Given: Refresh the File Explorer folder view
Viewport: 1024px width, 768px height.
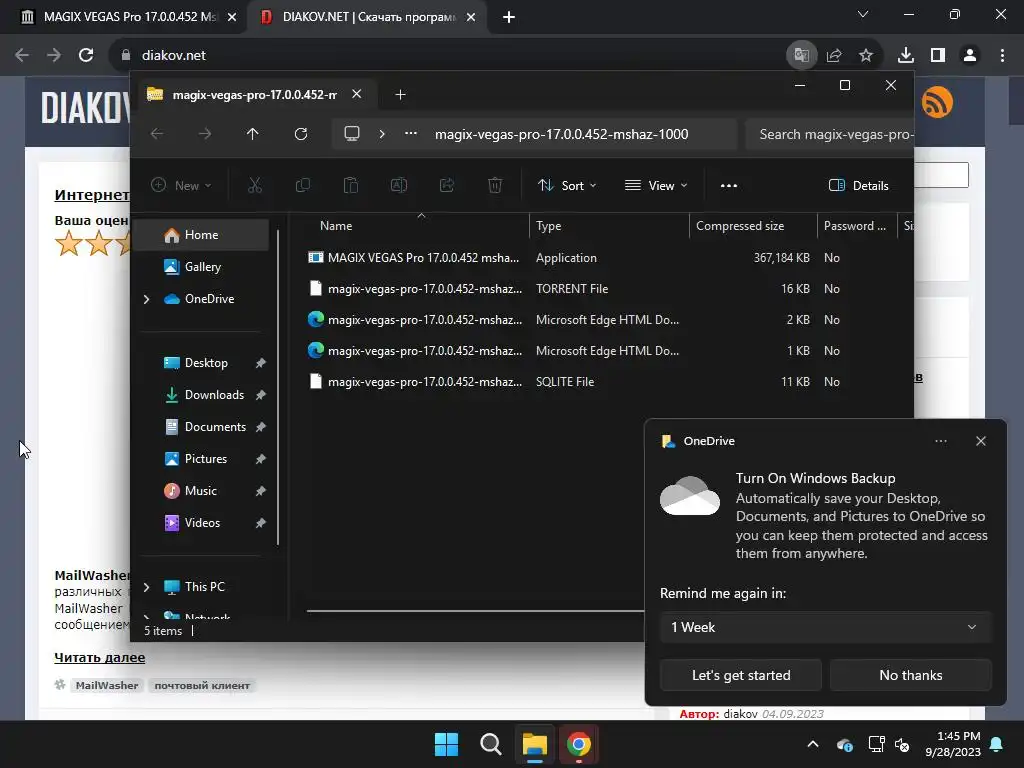Looking at the screenshot, I should pyautogui.click(x=300, y=134).
